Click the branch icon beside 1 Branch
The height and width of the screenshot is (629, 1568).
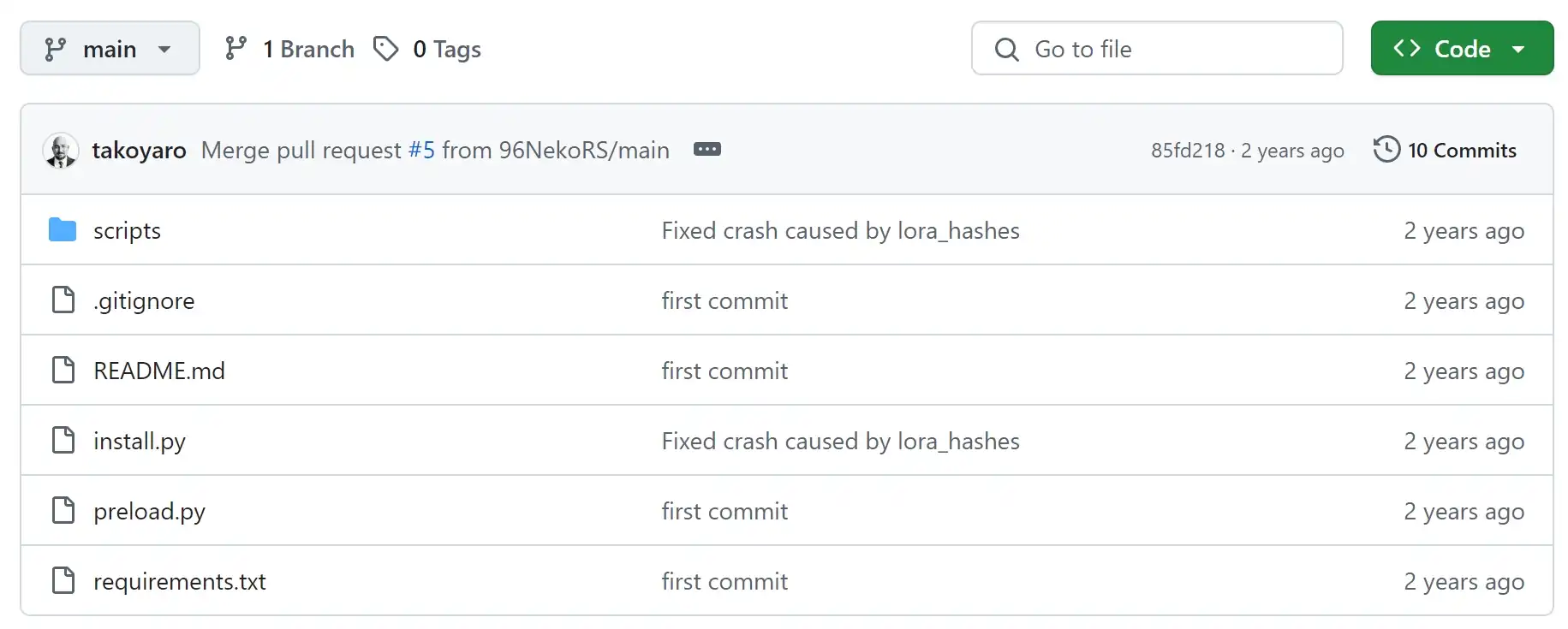tap(235, 49)
